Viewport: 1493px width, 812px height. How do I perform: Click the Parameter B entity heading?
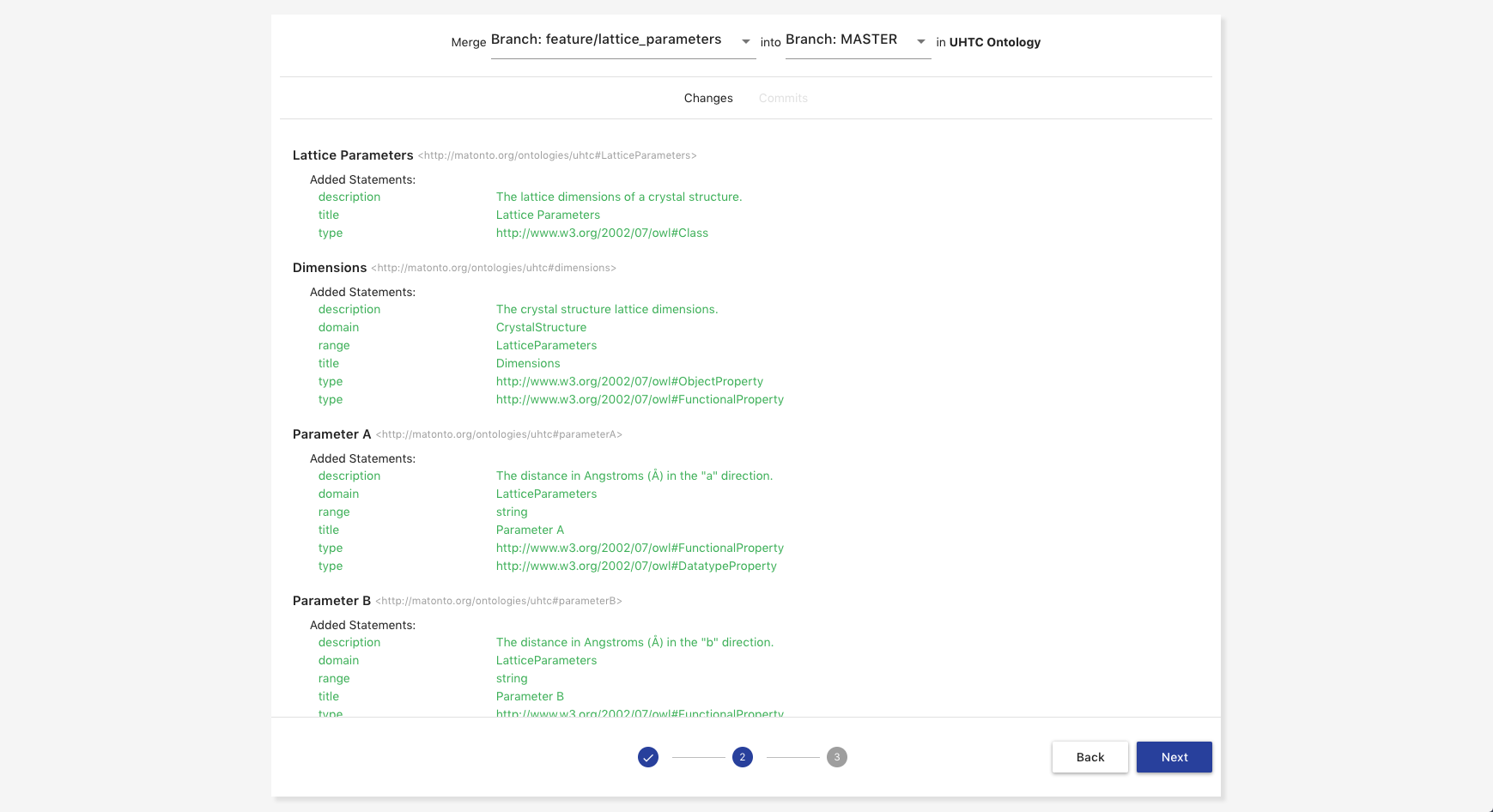pos(331,601)
